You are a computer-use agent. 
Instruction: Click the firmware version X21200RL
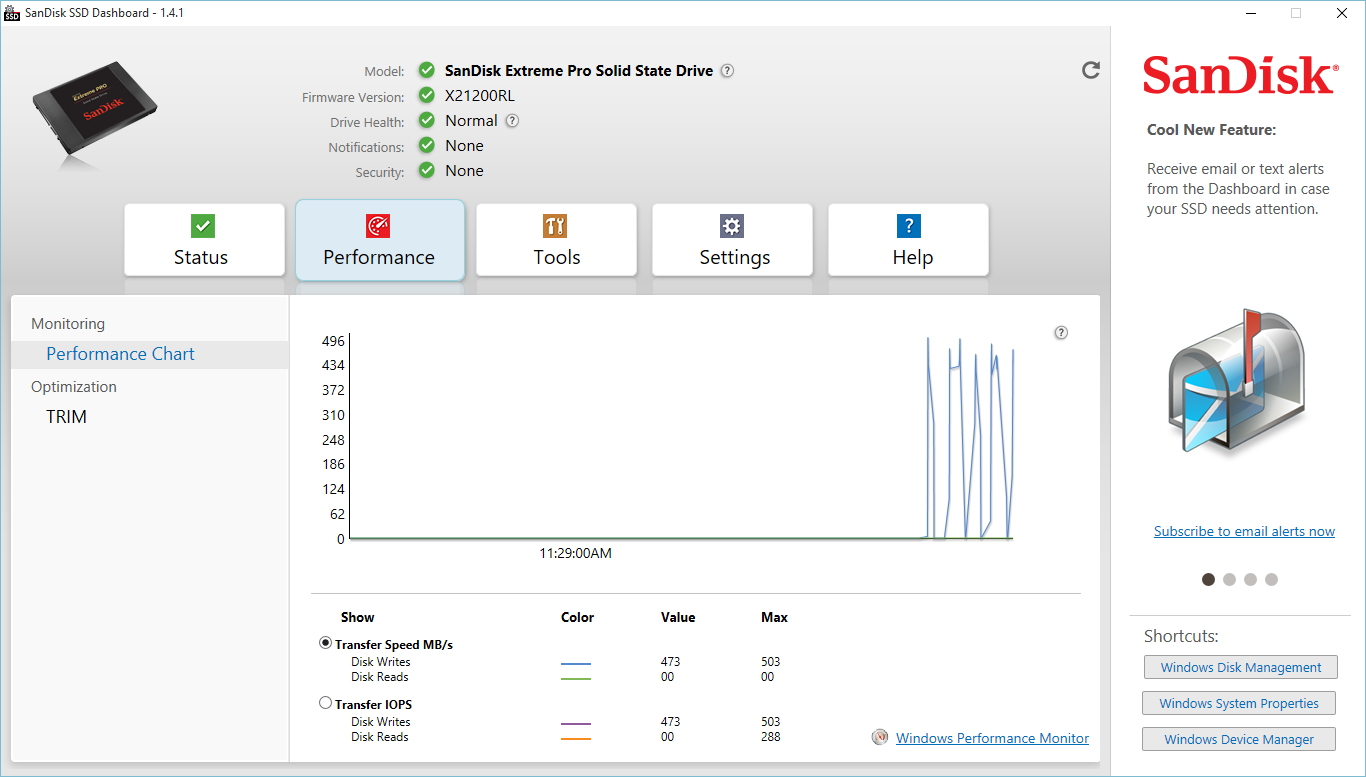480,96
